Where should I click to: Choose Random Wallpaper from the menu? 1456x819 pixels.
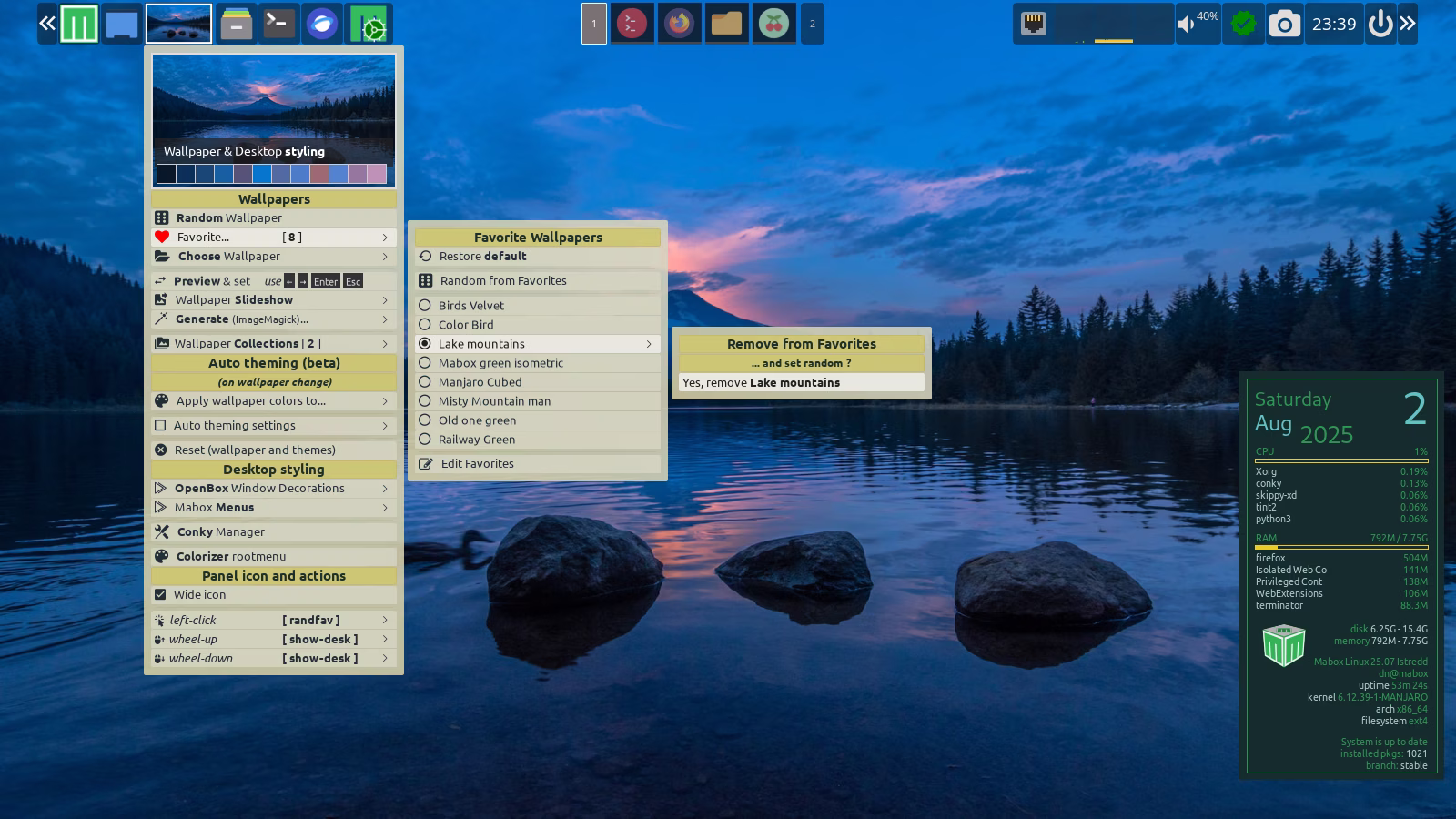tap(228, 218)
